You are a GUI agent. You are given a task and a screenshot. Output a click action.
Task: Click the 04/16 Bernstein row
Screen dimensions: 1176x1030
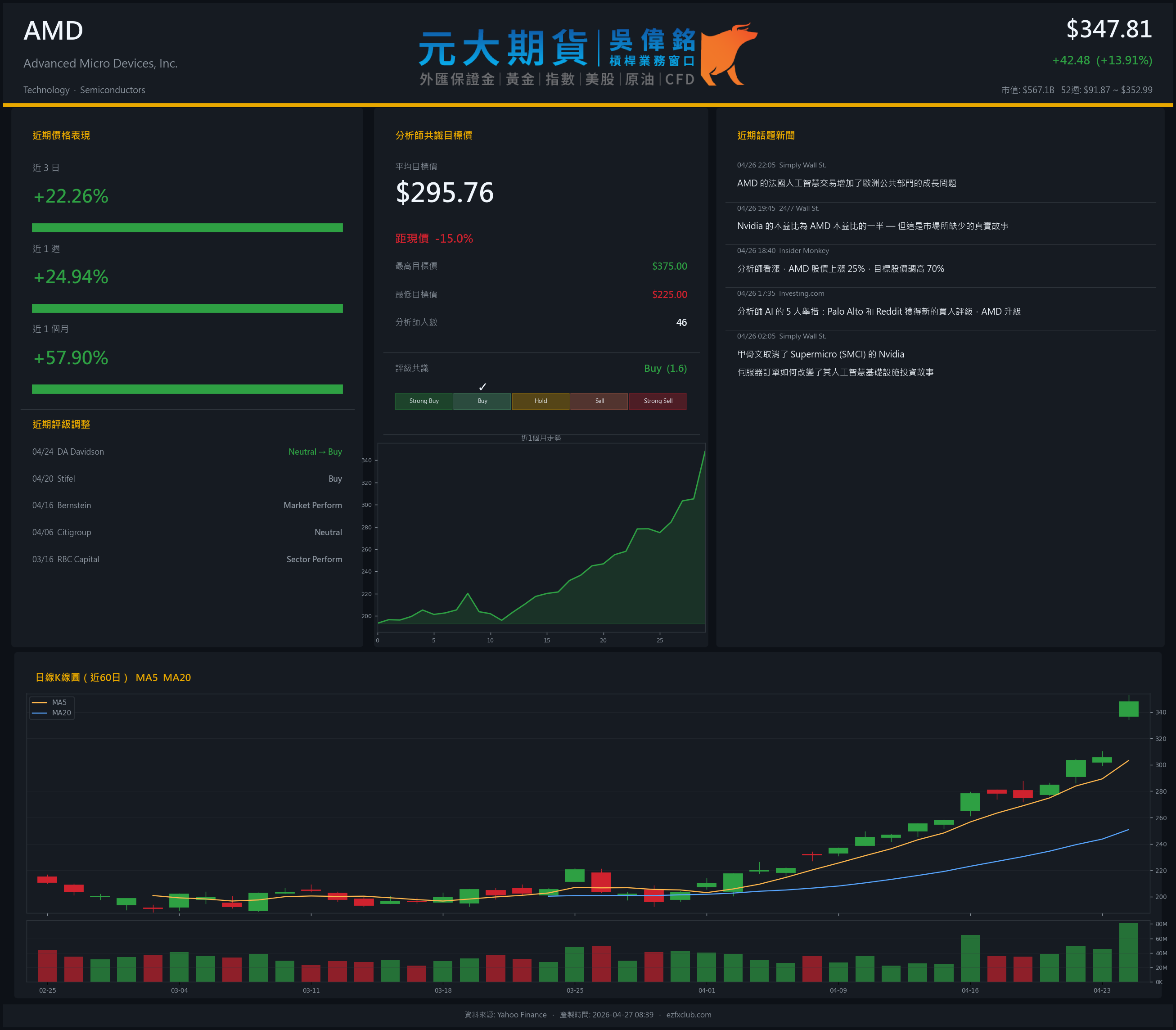coord(187,505)
